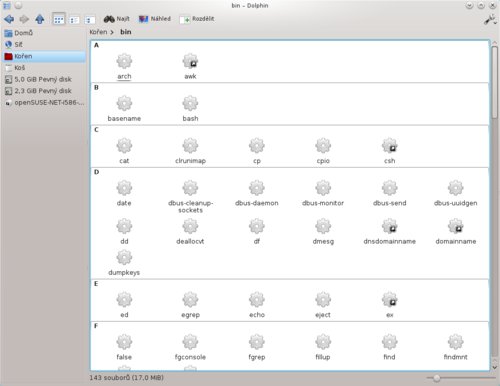500x386 pixels.
Task: Switch to details view mode
Action: click(x=74, y=20)
